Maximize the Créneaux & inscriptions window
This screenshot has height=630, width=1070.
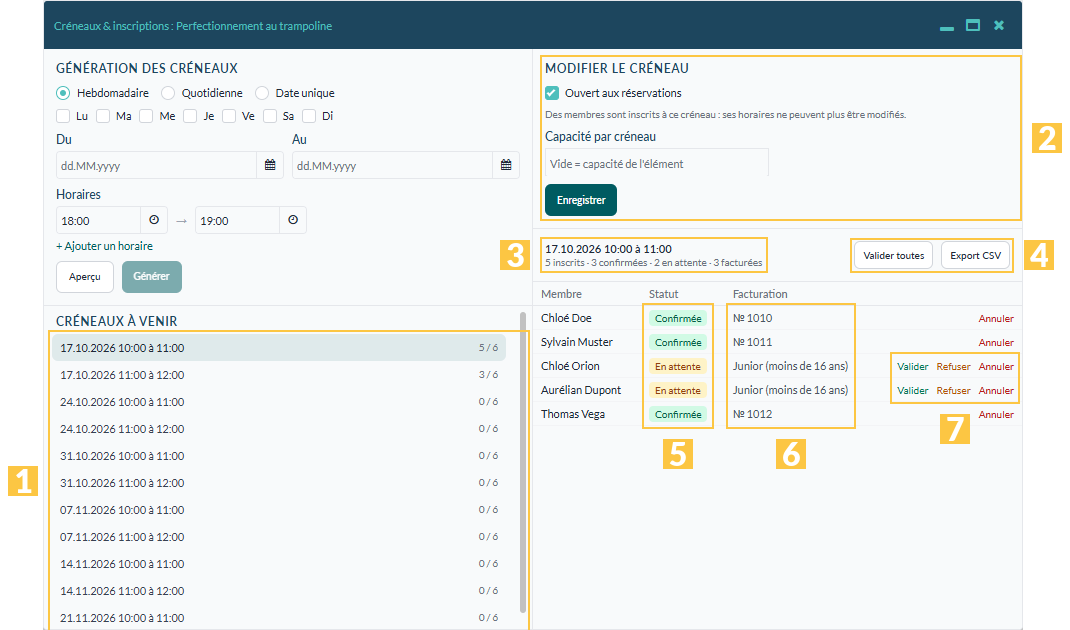973,25
